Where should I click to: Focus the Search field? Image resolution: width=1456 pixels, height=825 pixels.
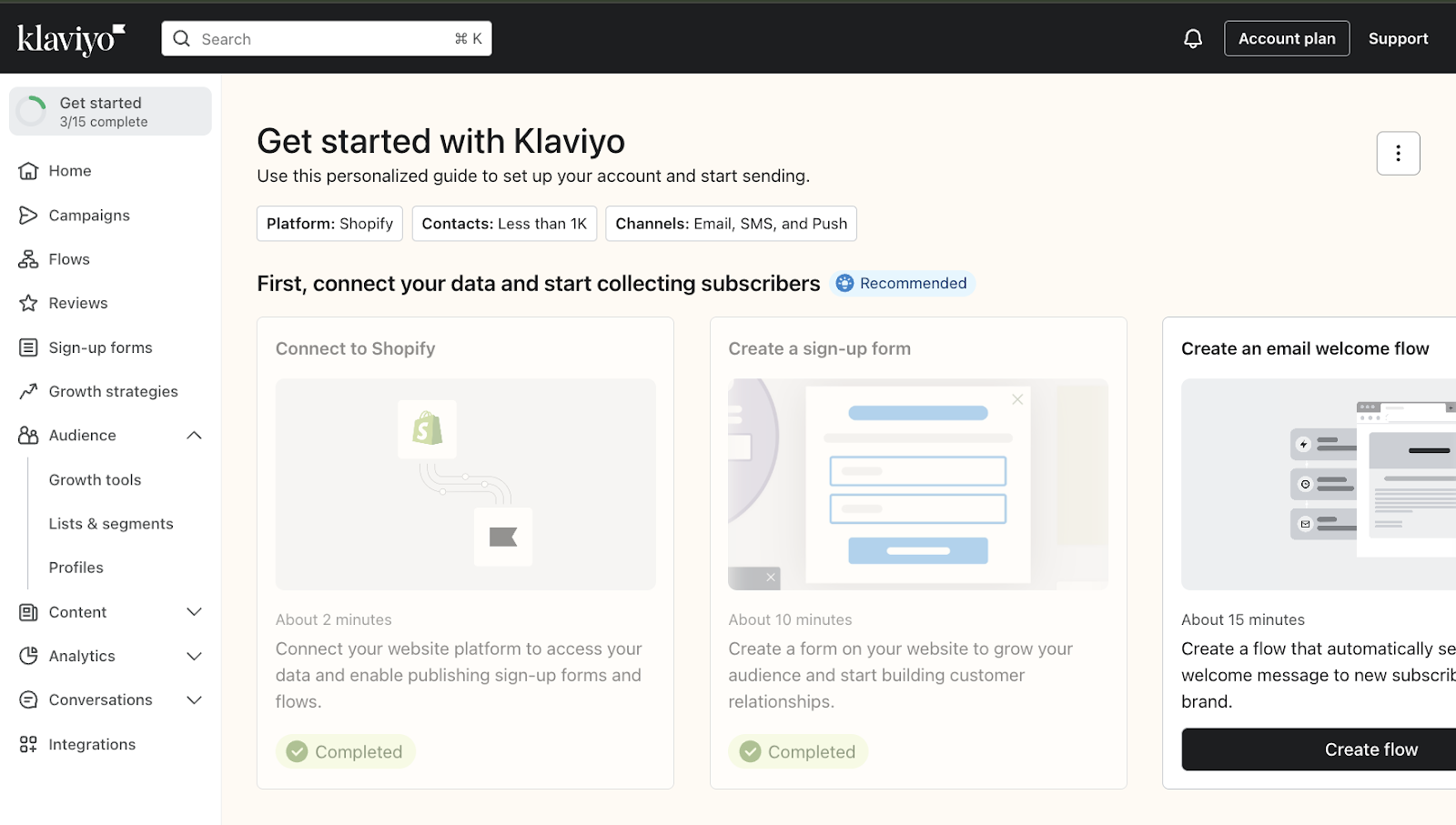(327, 39)
